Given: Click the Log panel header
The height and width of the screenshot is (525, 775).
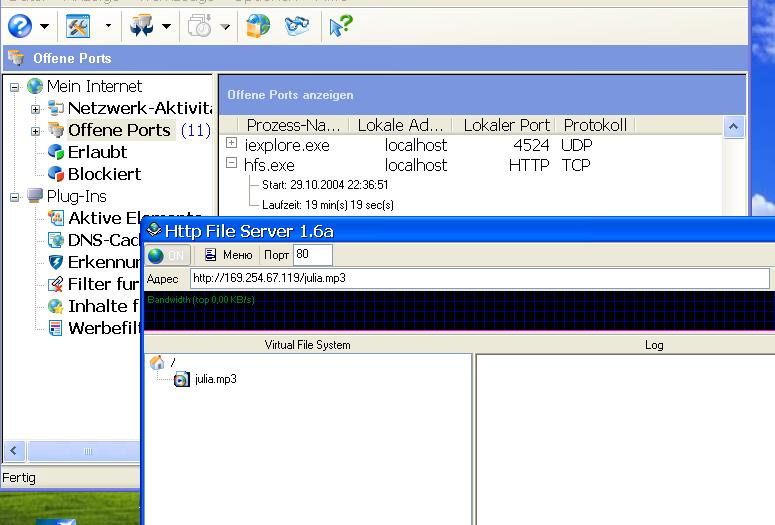Looking at the screenshot, I should pyautogui.click(x=654, y=345).
